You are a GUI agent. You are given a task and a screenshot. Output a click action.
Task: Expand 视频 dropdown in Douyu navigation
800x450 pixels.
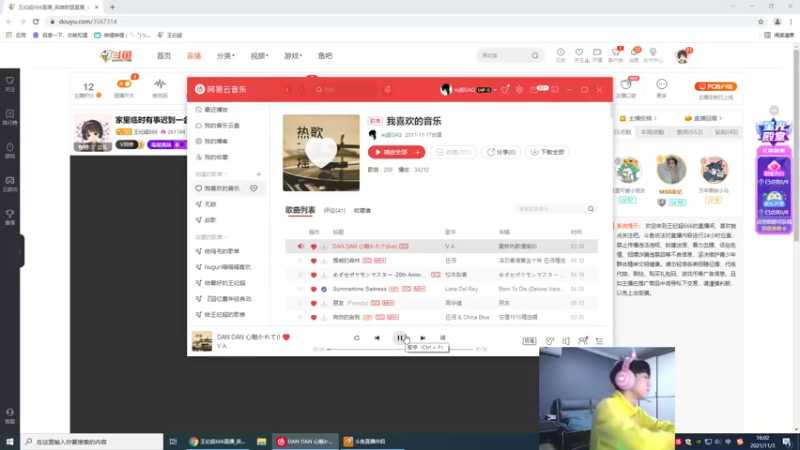click(259, 56)
